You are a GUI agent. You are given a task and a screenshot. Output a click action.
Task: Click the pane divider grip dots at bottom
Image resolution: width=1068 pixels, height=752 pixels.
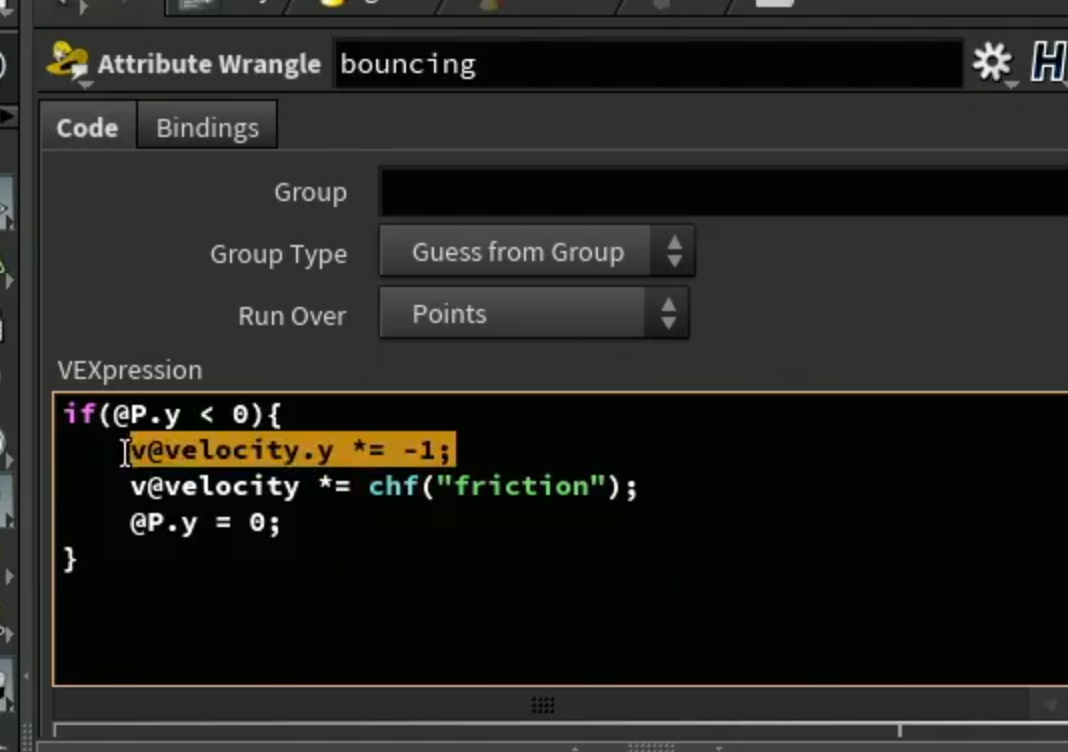650,747
